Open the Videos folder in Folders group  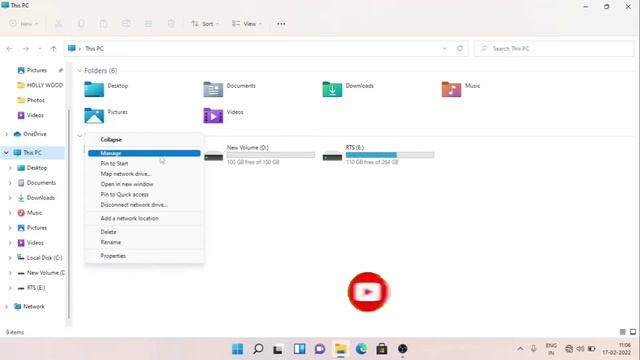click(x=224, y=115)
